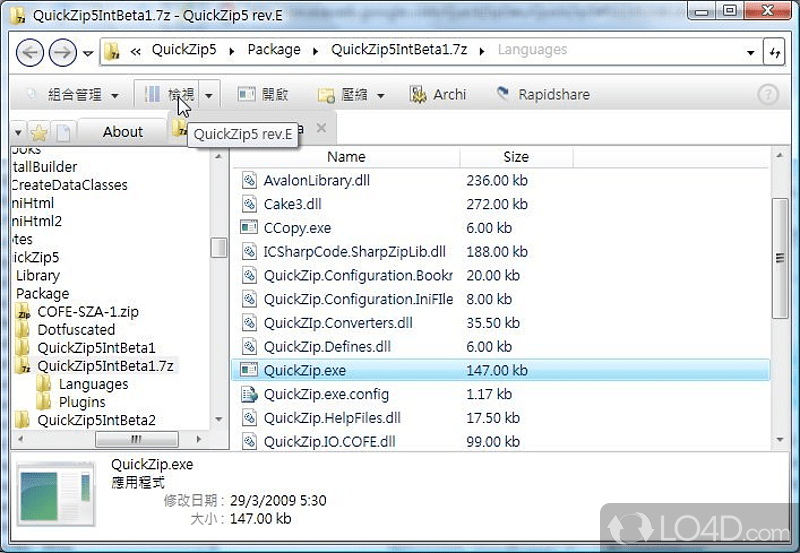The image size is (800, 553).
Task: Click the 壓縮 compress toolbar button
Action: [342, 94]
